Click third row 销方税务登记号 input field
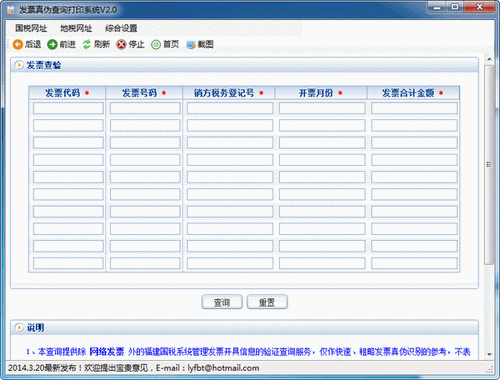The image size is (500, 380). tap(230, 143)
